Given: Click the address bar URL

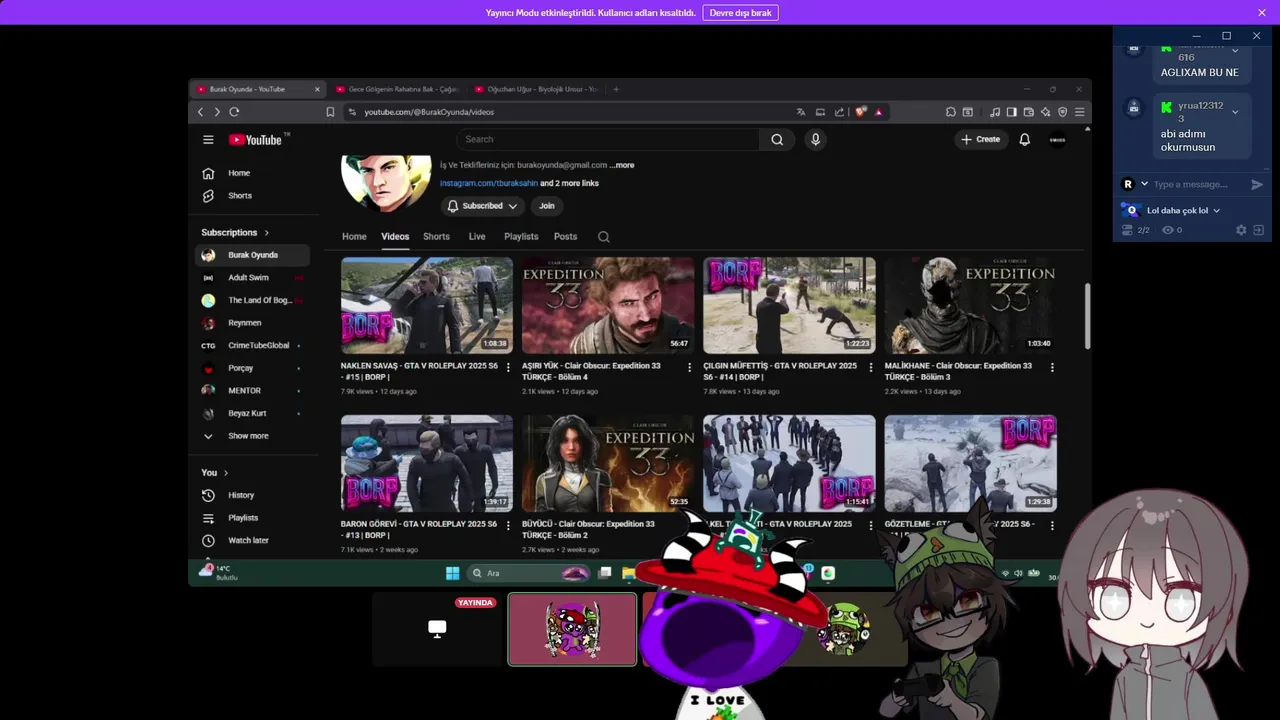Looking at the screenshot, I should (x=429, y=112).
